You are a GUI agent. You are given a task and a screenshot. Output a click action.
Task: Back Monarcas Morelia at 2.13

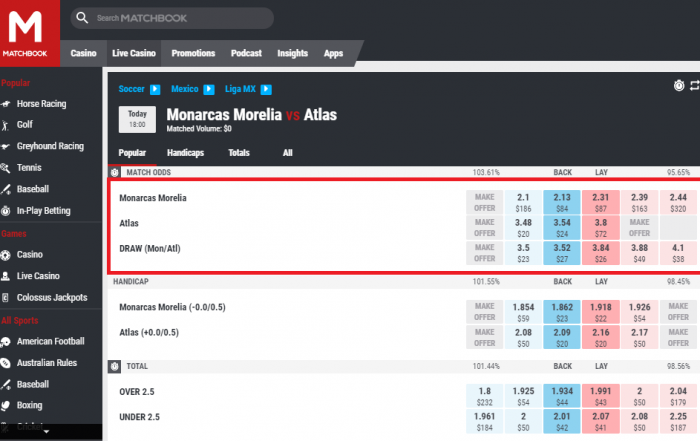click(562, 202)
